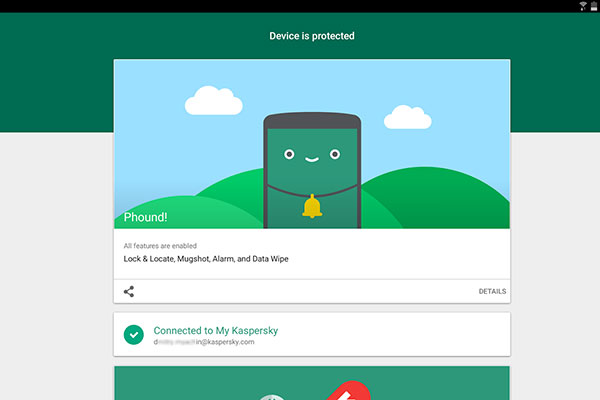Tap the All features are enabled label

(x=160, y=246)
